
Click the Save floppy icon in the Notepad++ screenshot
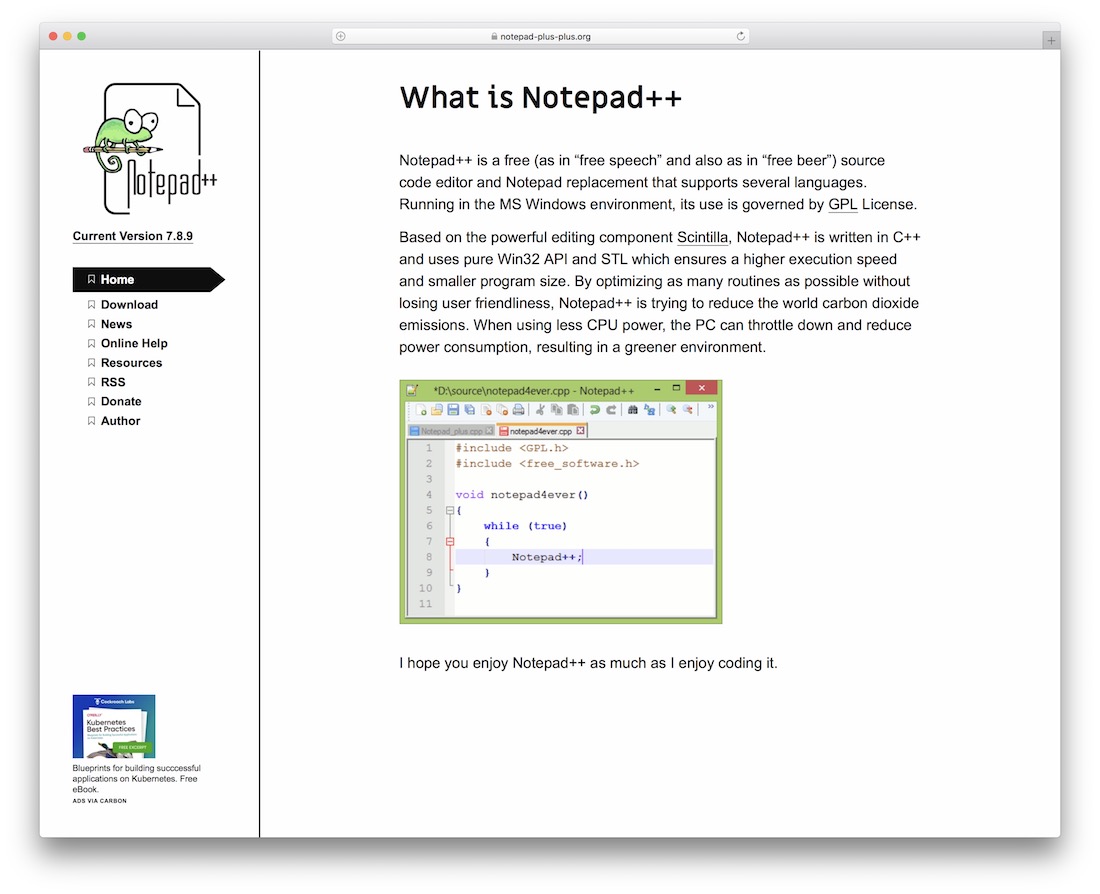coord(452,410)
